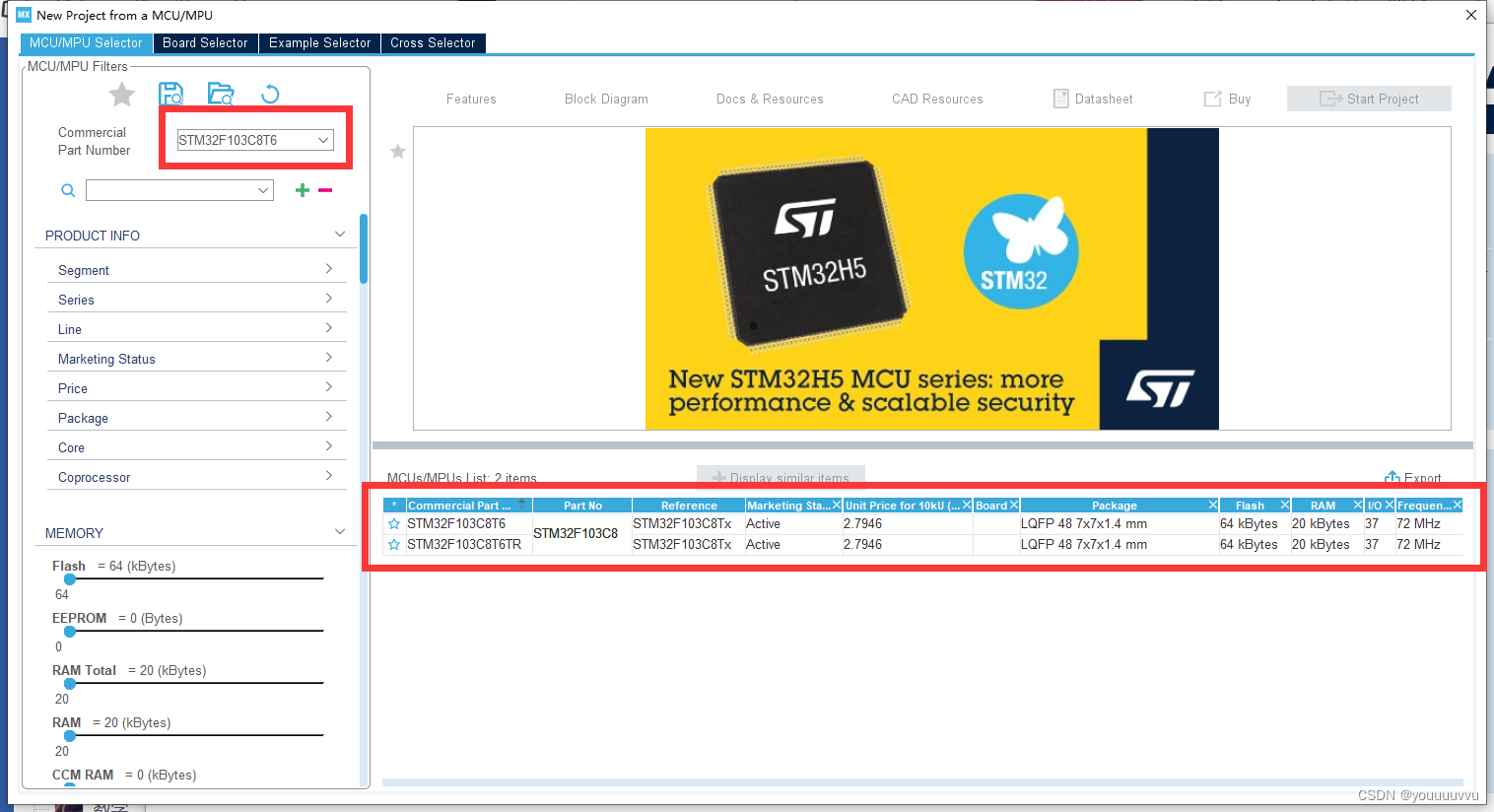Viewport: 1494px width, 812px height.
Task: Switch to Board Selector tab
Action: (205, 43)
